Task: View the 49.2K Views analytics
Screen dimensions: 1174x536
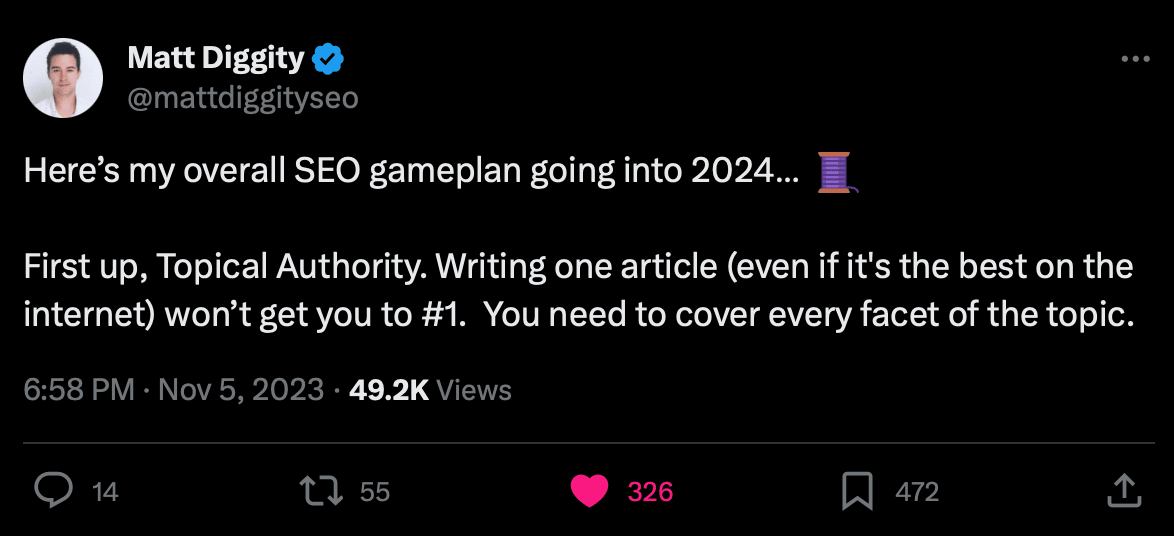Action: tap(430, 390)
